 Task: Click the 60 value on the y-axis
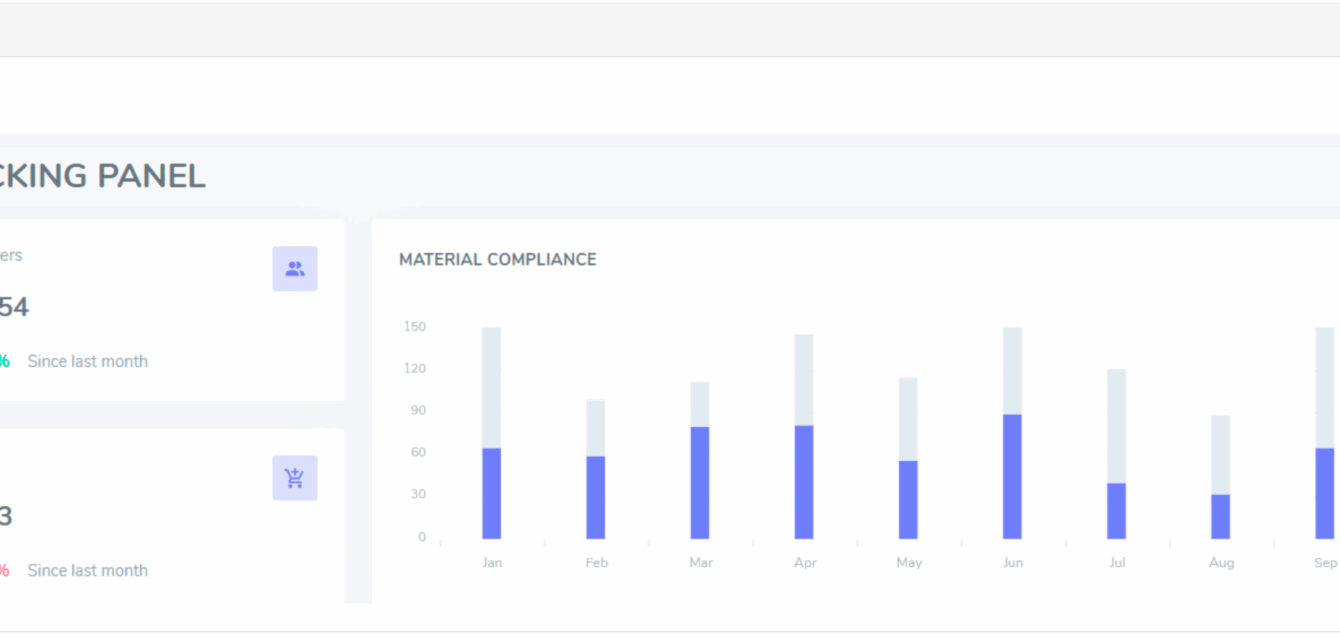(418, 452)
